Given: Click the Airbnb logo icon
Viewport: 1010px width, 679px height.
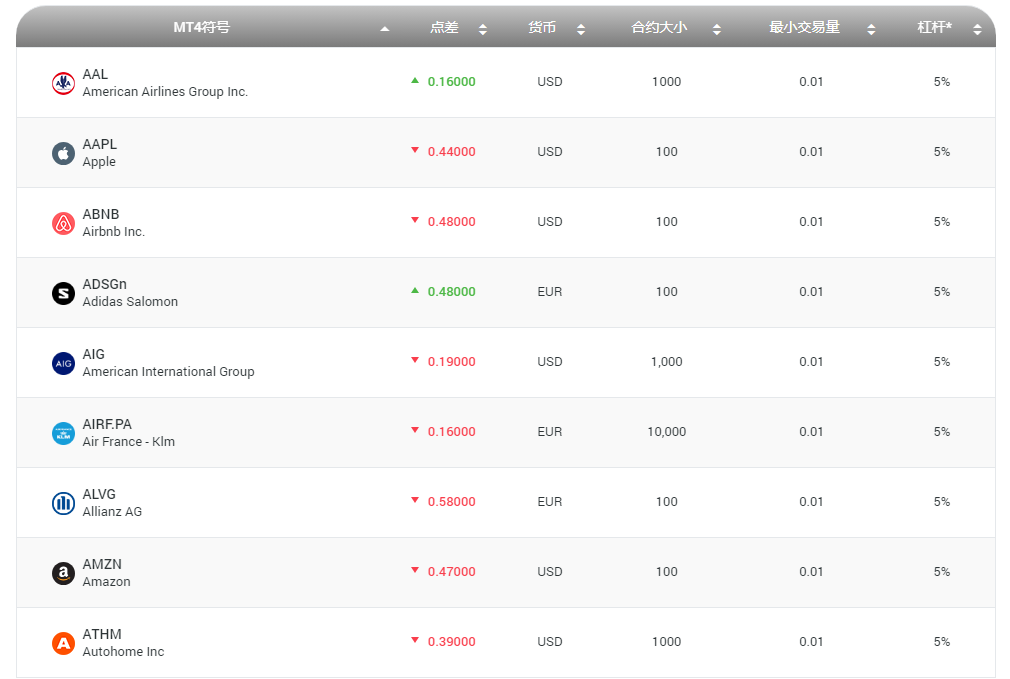Looking at the screenshot, I should [x=63, y=224].
